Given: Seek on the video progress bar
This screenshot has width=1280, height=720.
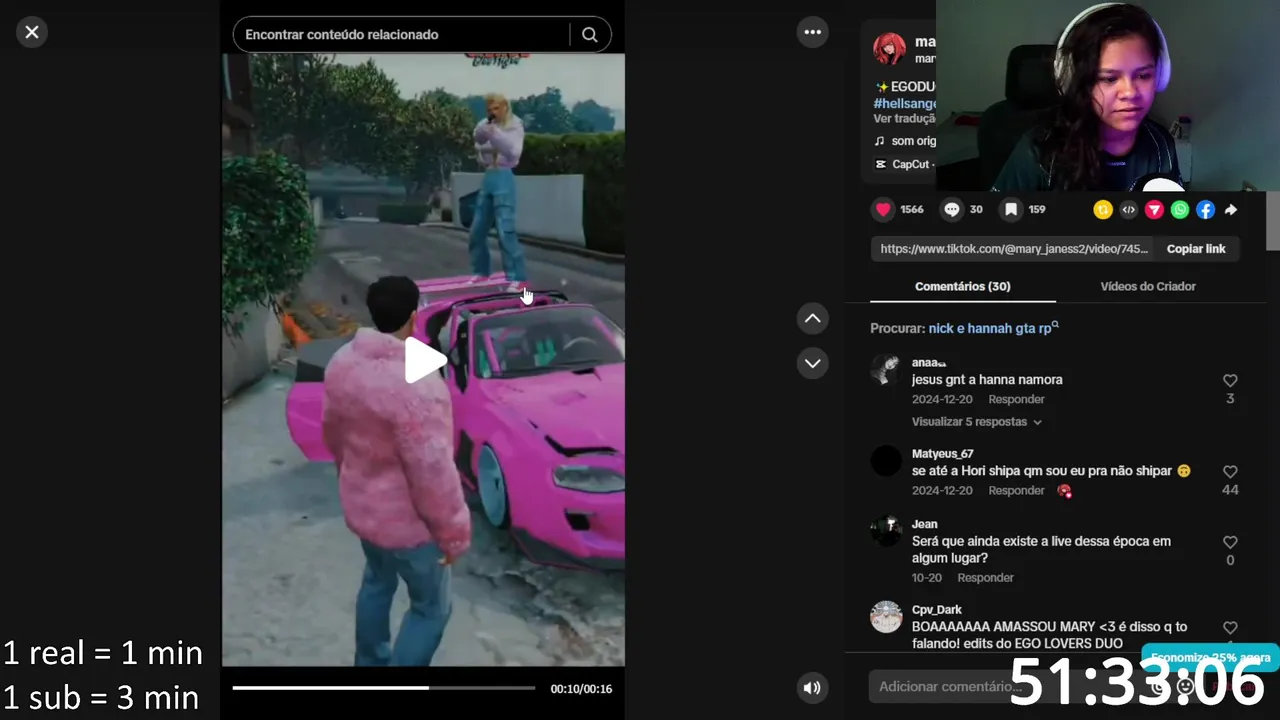Looking at the screenshot, I should [x=384, y=688].
